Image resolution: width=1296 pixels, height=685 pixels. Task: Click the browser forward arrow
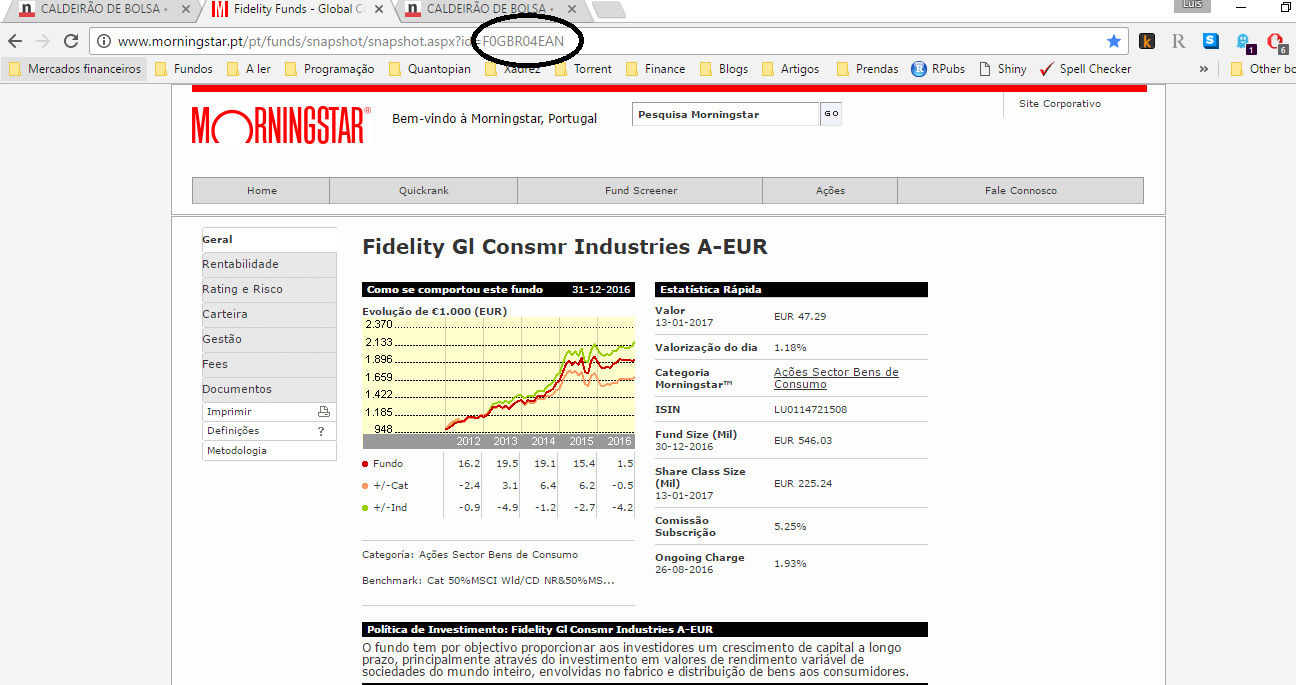click(x=42, y=41)
